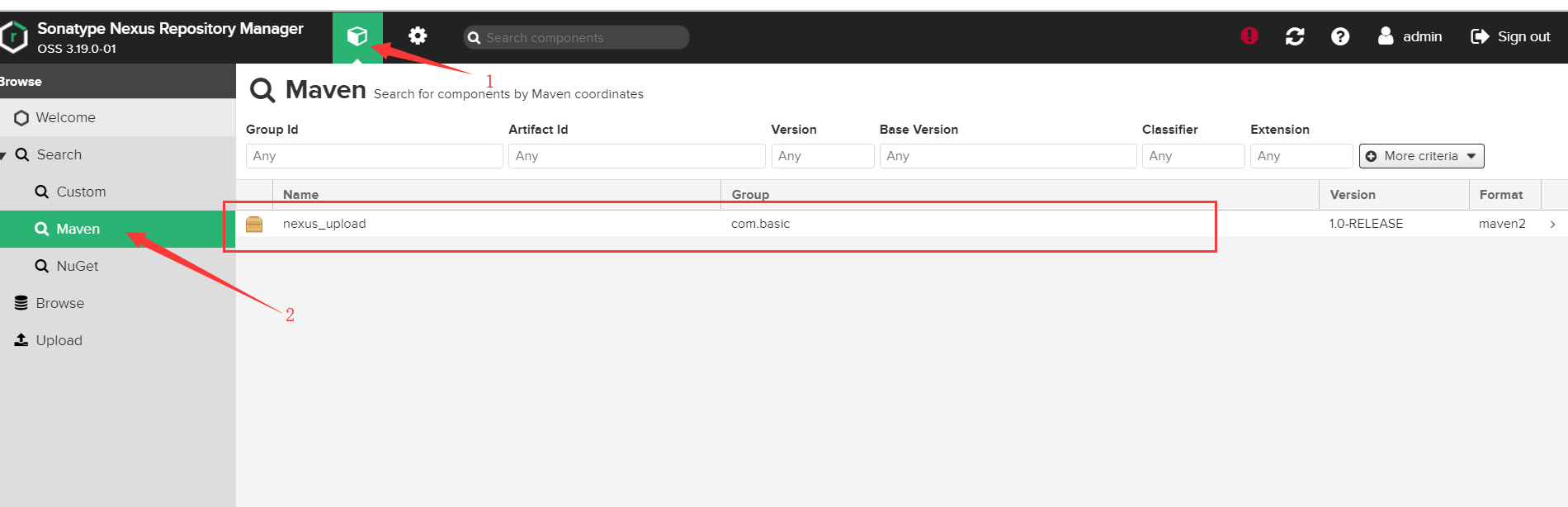The image size is (1568, 507).
Task: View the red system status alert icon
Action: 1249,36
